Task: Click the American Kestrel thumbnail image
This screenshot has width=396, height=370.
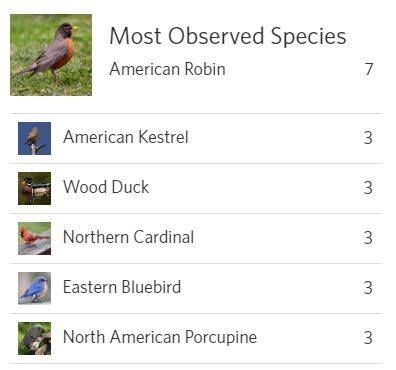Action: tap(34, 138)
